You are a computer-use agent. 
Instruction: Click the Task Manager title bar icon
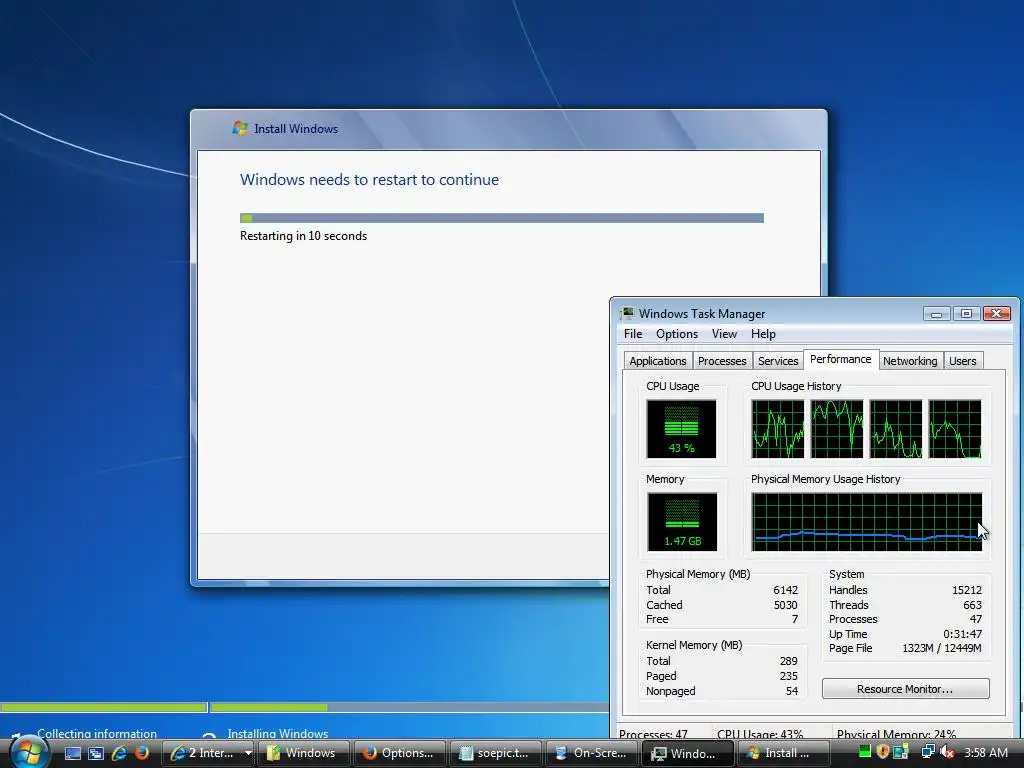[x=627, y=313]
